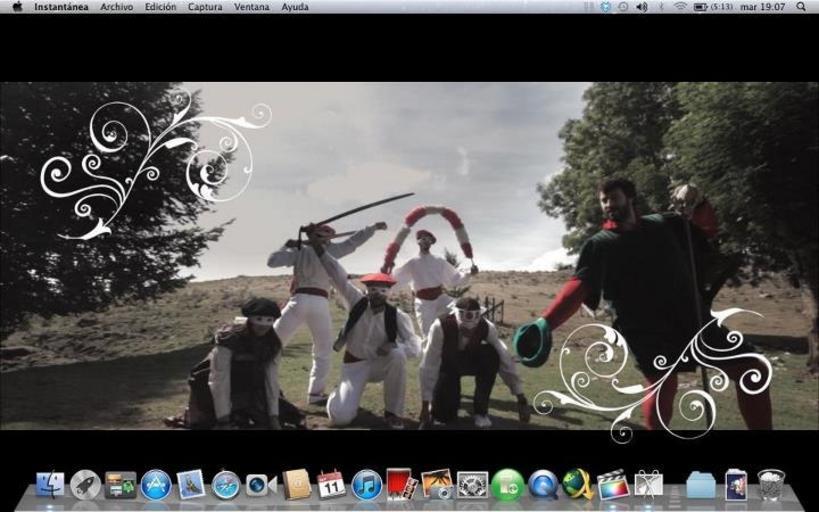
Task: Open the Edición menu
Action: [160, 7]
